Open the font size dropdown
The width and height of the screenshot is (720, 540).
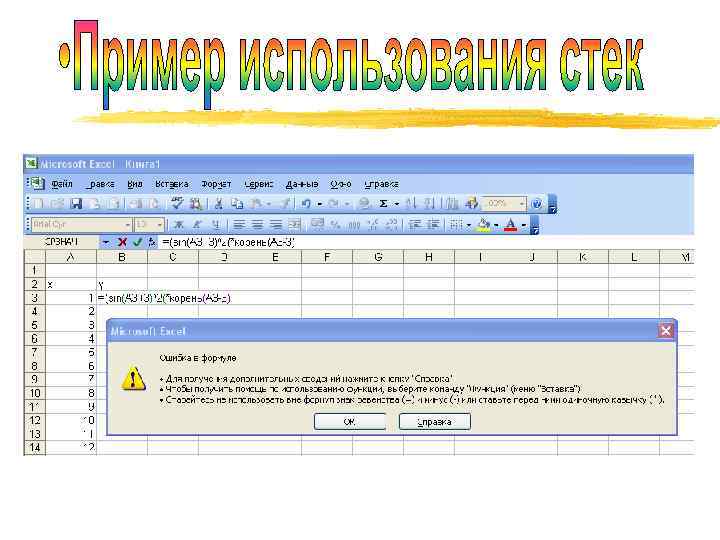[159, 225]
